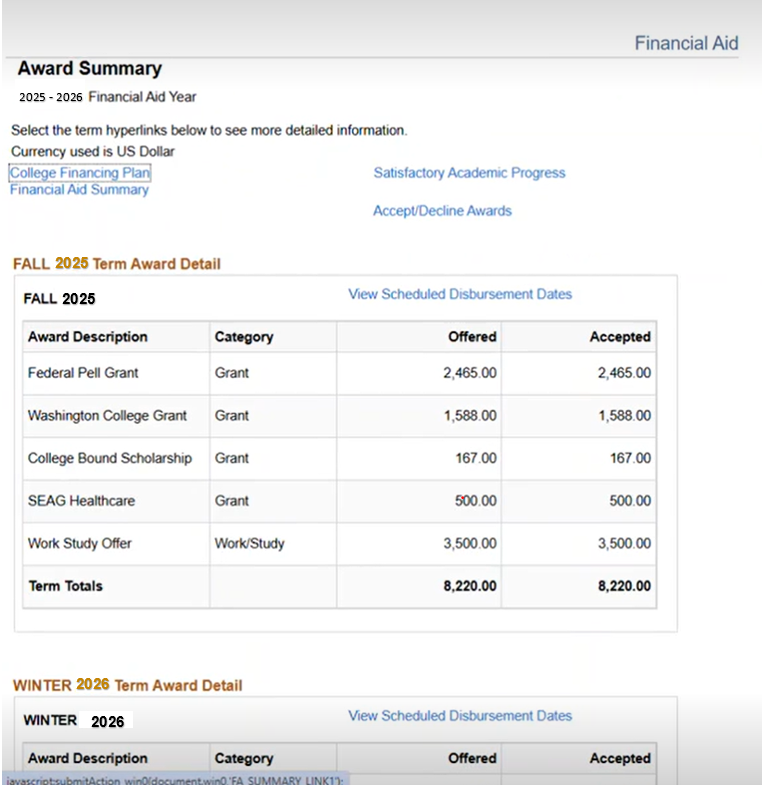Select the Term Totals offered amount
762x785 pixels.
(x=470, y=586)
